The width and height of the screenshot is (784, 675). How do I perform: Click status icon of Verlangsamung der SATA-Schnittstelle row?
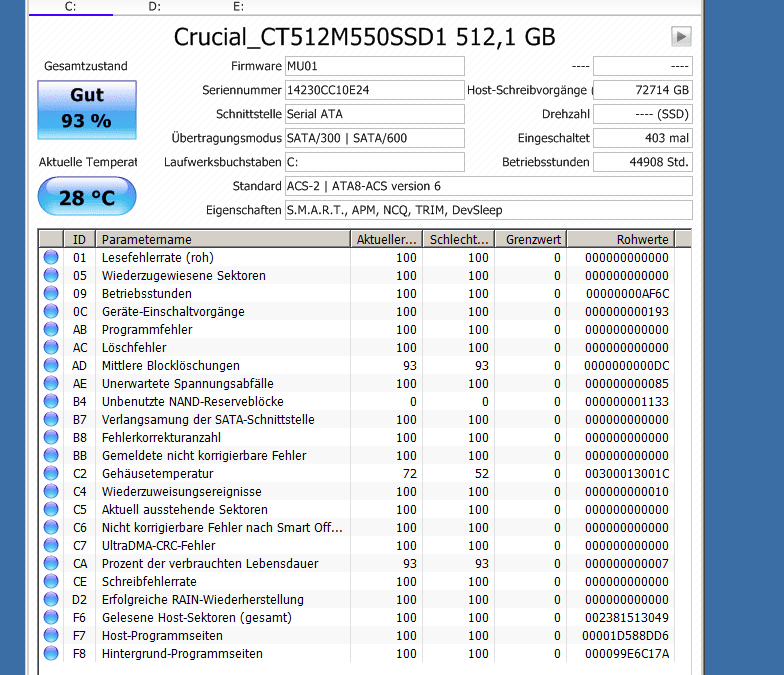click(x=51, y=419)
